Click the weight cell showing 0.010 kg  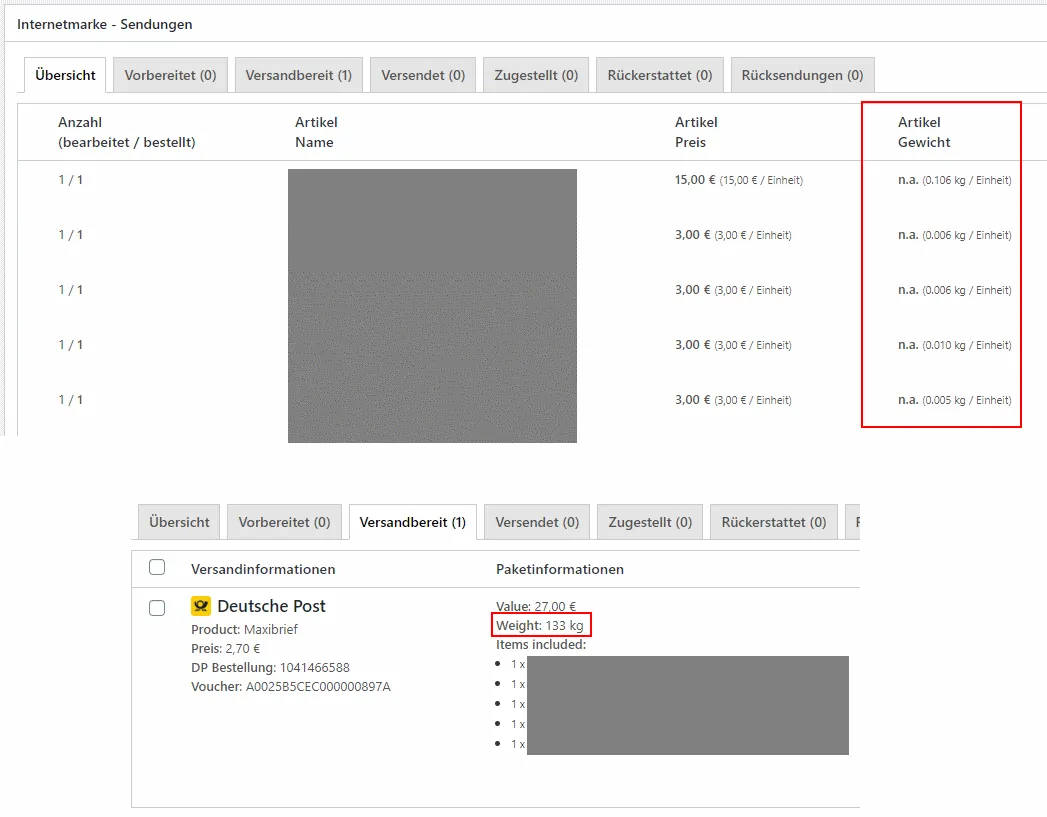954,345
